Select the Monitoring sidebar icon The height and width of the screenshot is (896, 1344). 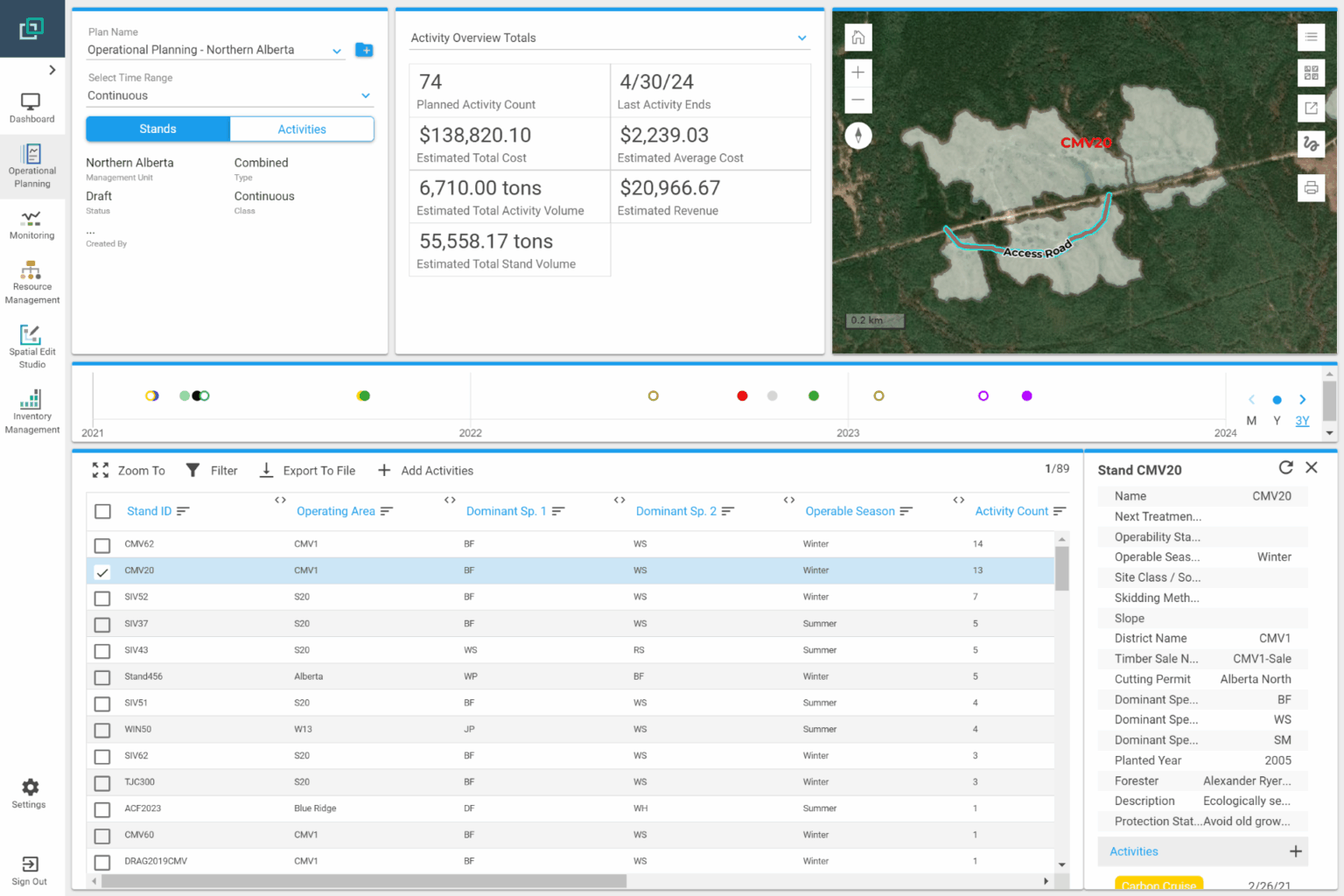click(x=32, y=226)
